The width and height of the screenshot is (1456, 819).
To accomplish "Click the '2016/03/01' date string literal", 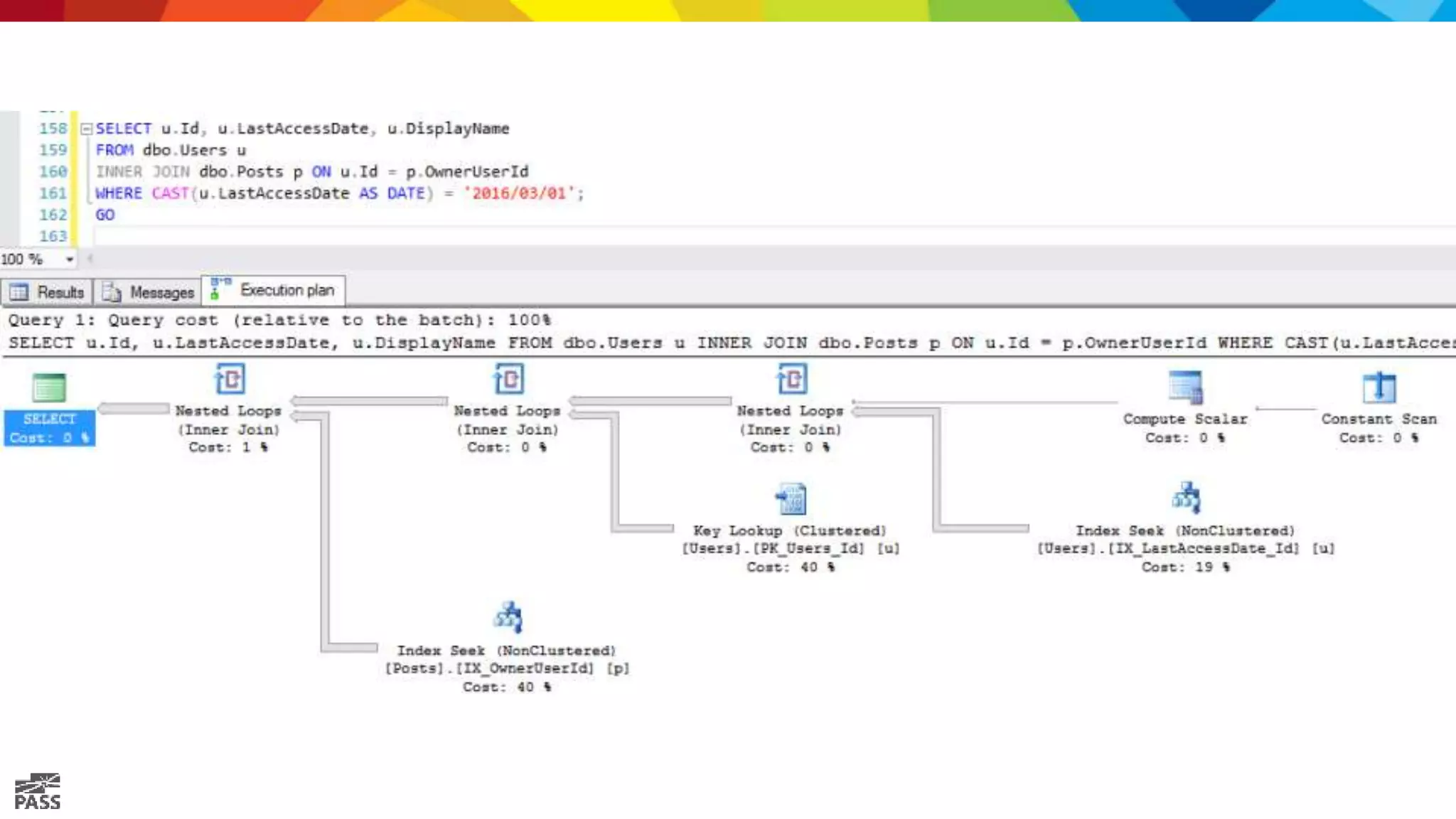I will click(x=519, y=193).
